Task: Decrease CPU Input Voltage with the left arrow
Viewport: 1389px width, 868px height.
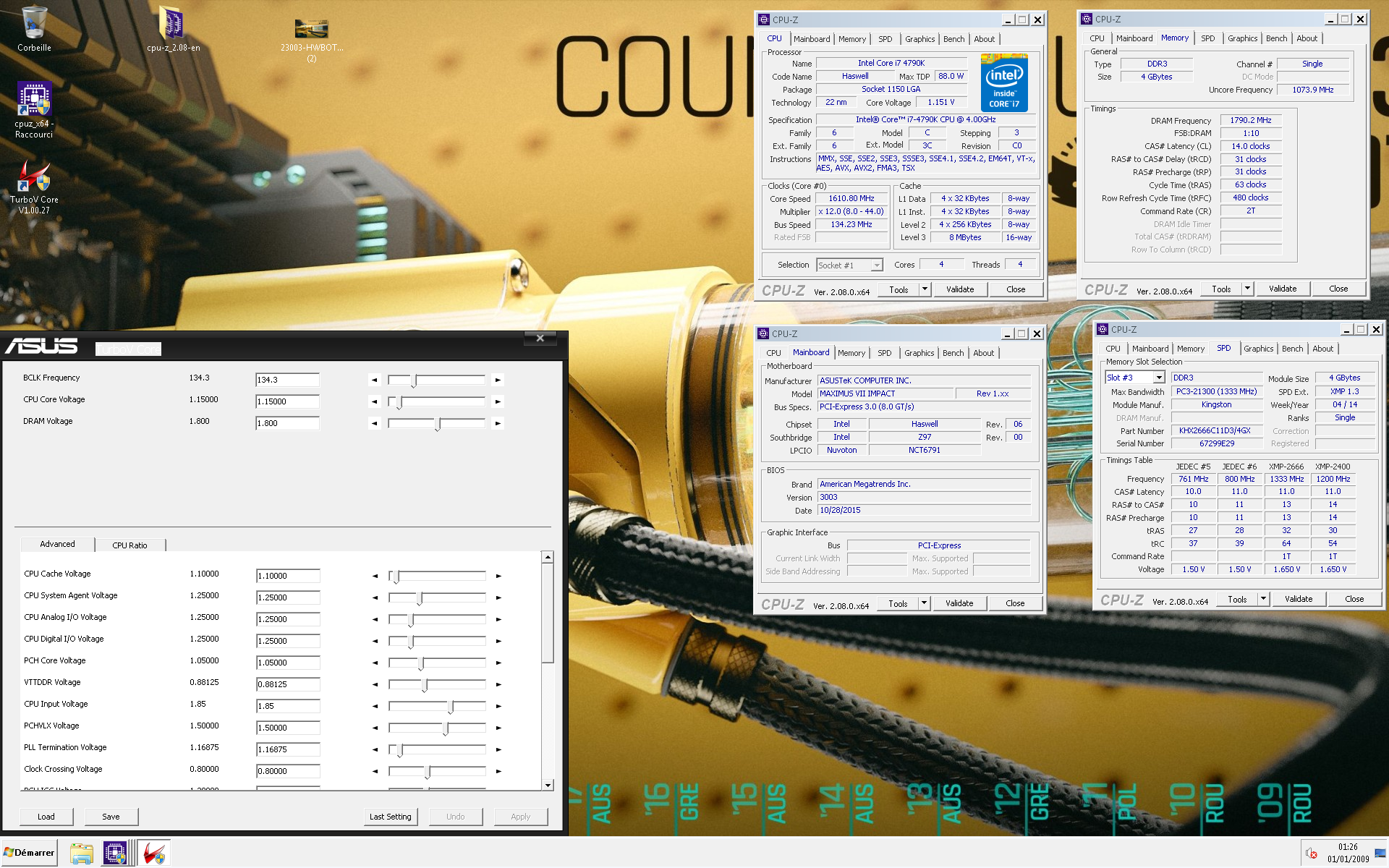Action: pyautogui.click(x=375, y=706)
